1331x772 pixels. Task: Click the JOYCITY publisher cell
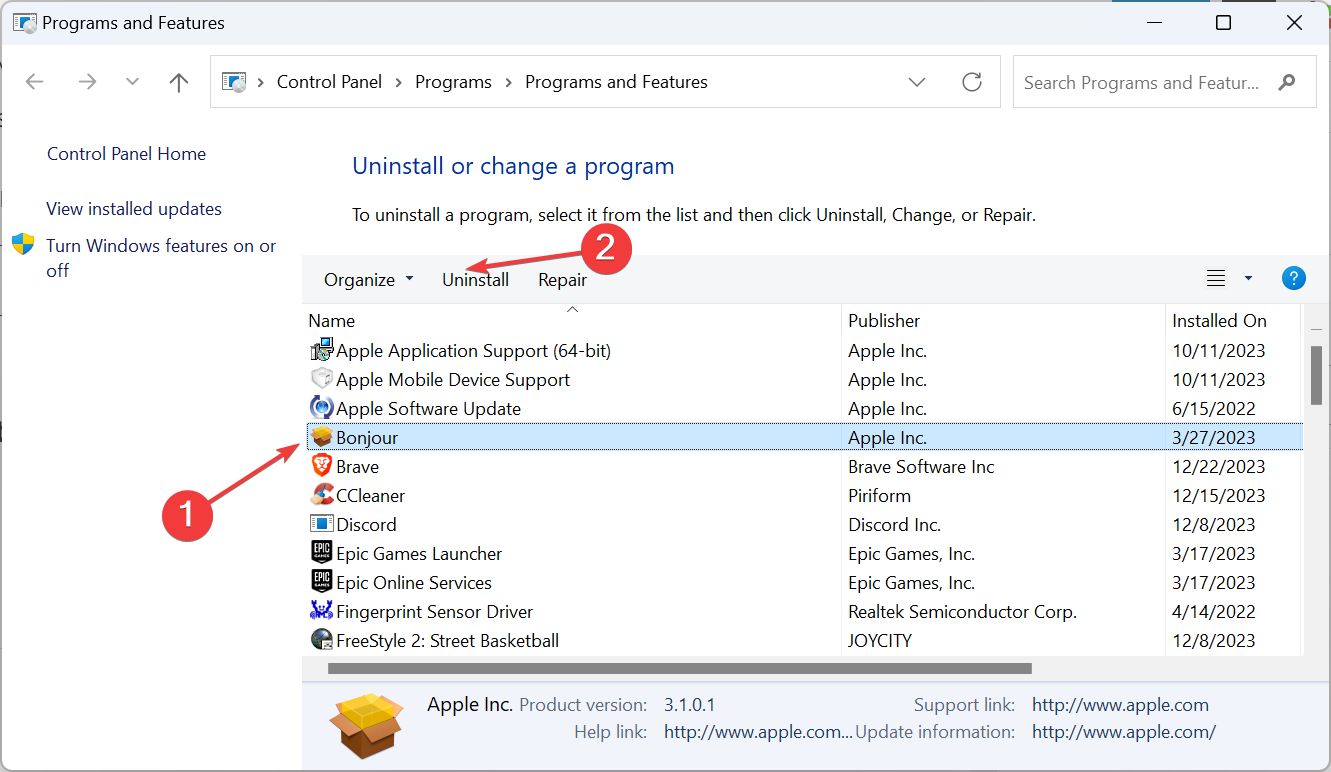click(880, 641)
